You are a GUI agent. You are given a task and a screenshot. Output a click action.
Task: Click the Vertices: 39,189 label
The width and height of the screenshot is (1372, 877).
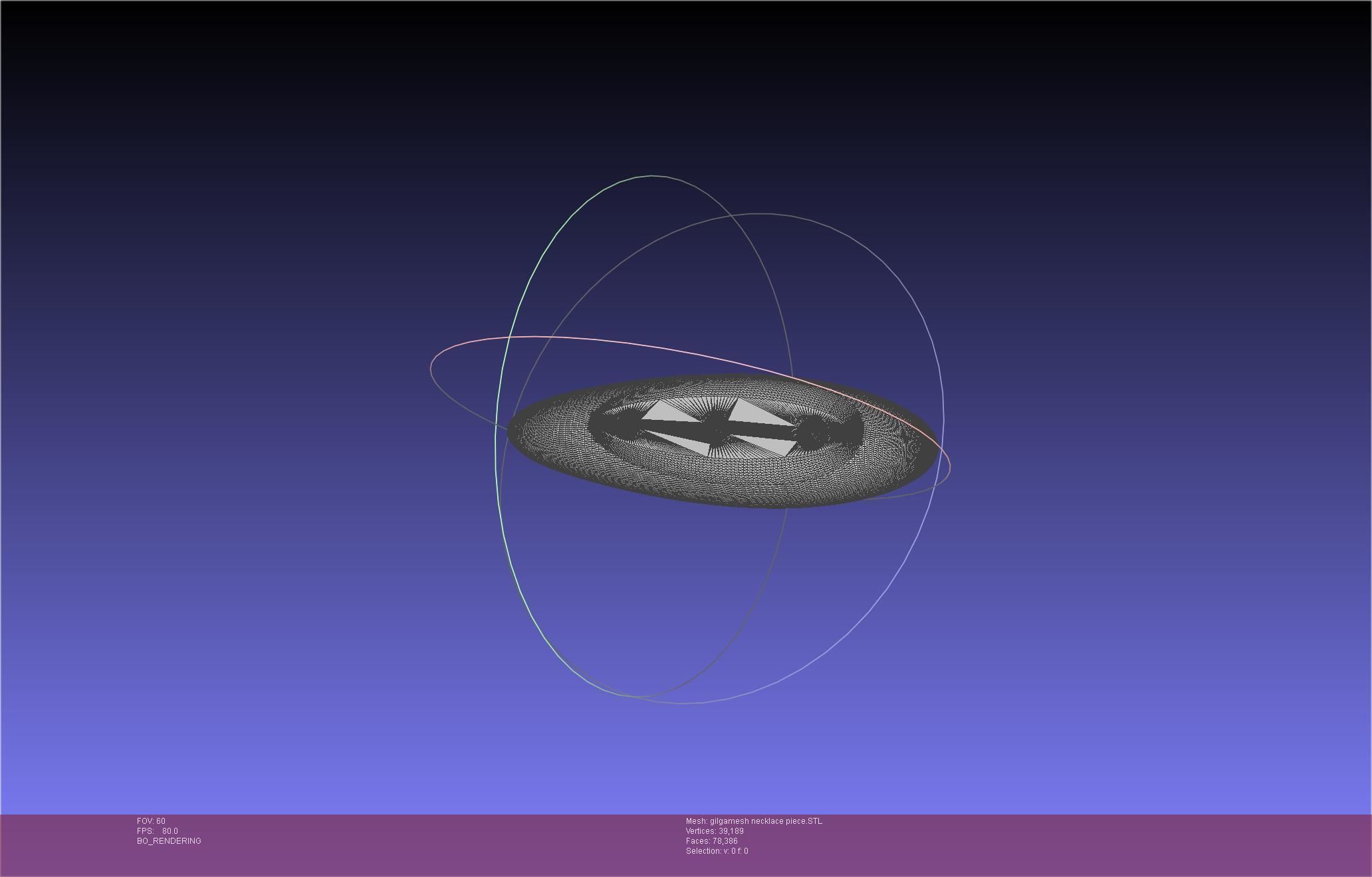coord(715,831)
